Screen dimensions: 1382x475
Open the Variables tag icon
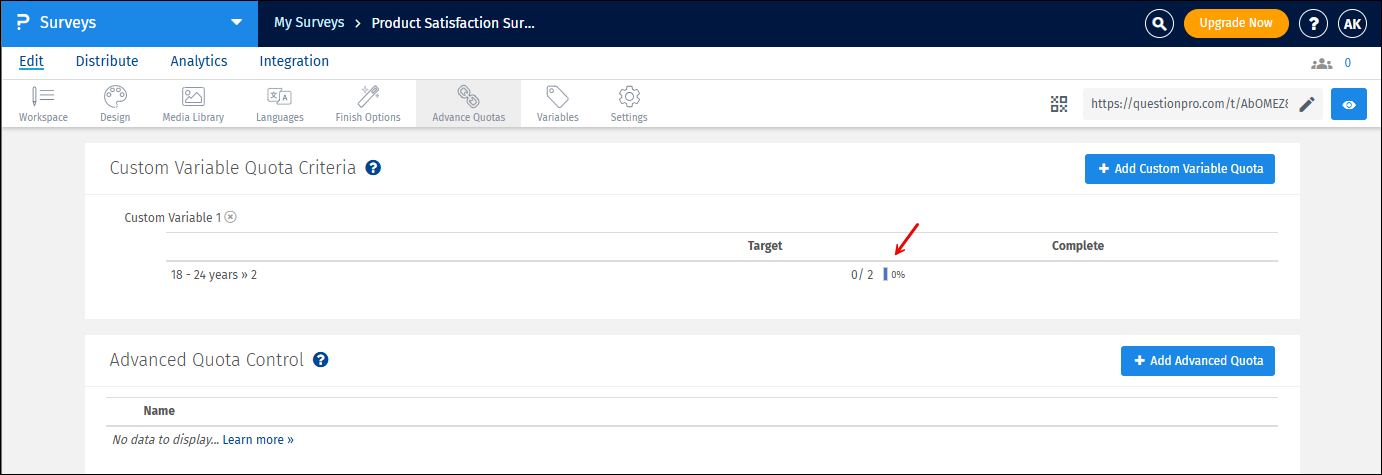pyautogui.click(x=557, y=97)
